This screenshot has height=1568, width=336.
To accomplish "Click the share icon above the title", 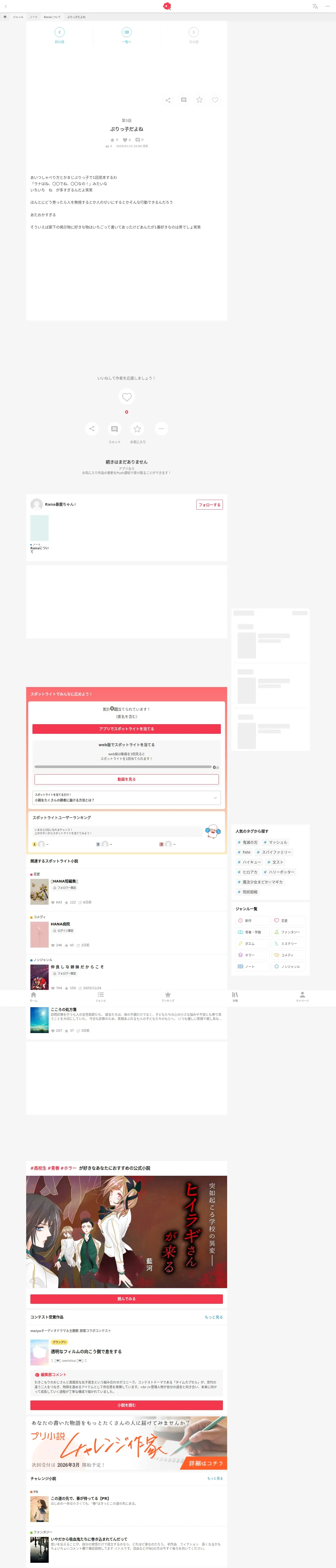I will point(168,100).
